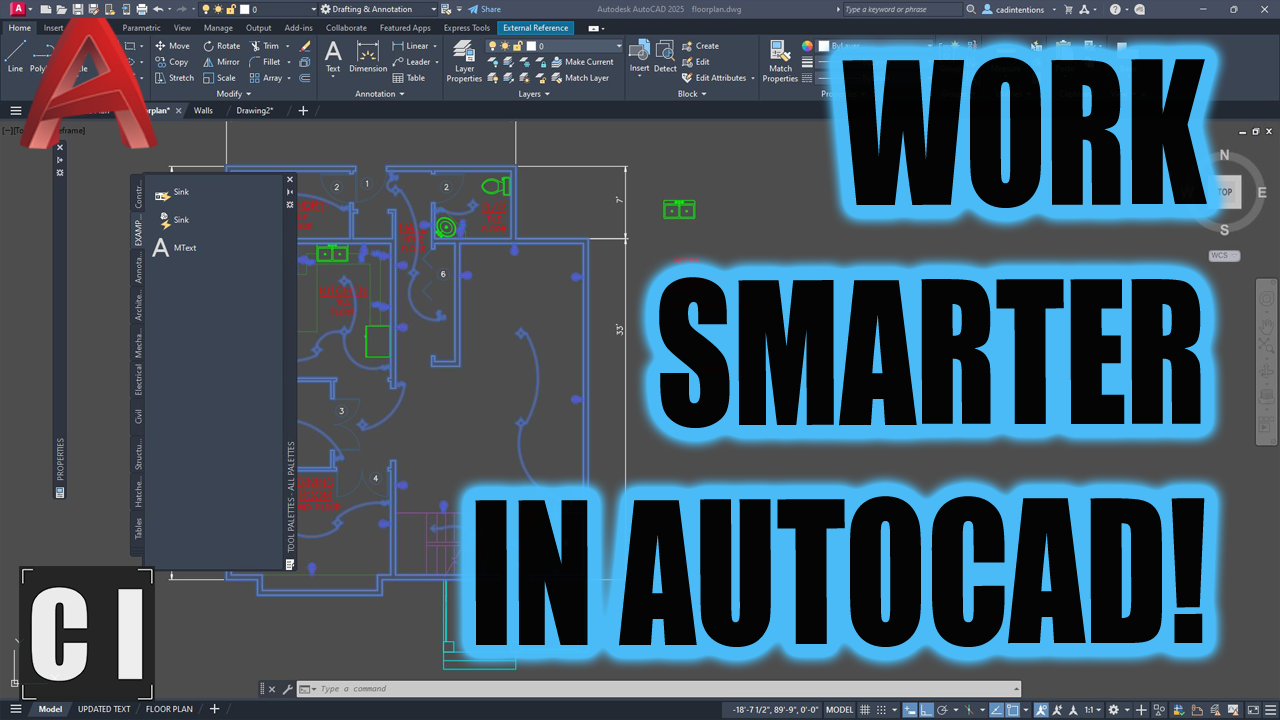Select the Rotate tool
The width and height of the screenshot is (1280, 720).
[x=221, y=46]
